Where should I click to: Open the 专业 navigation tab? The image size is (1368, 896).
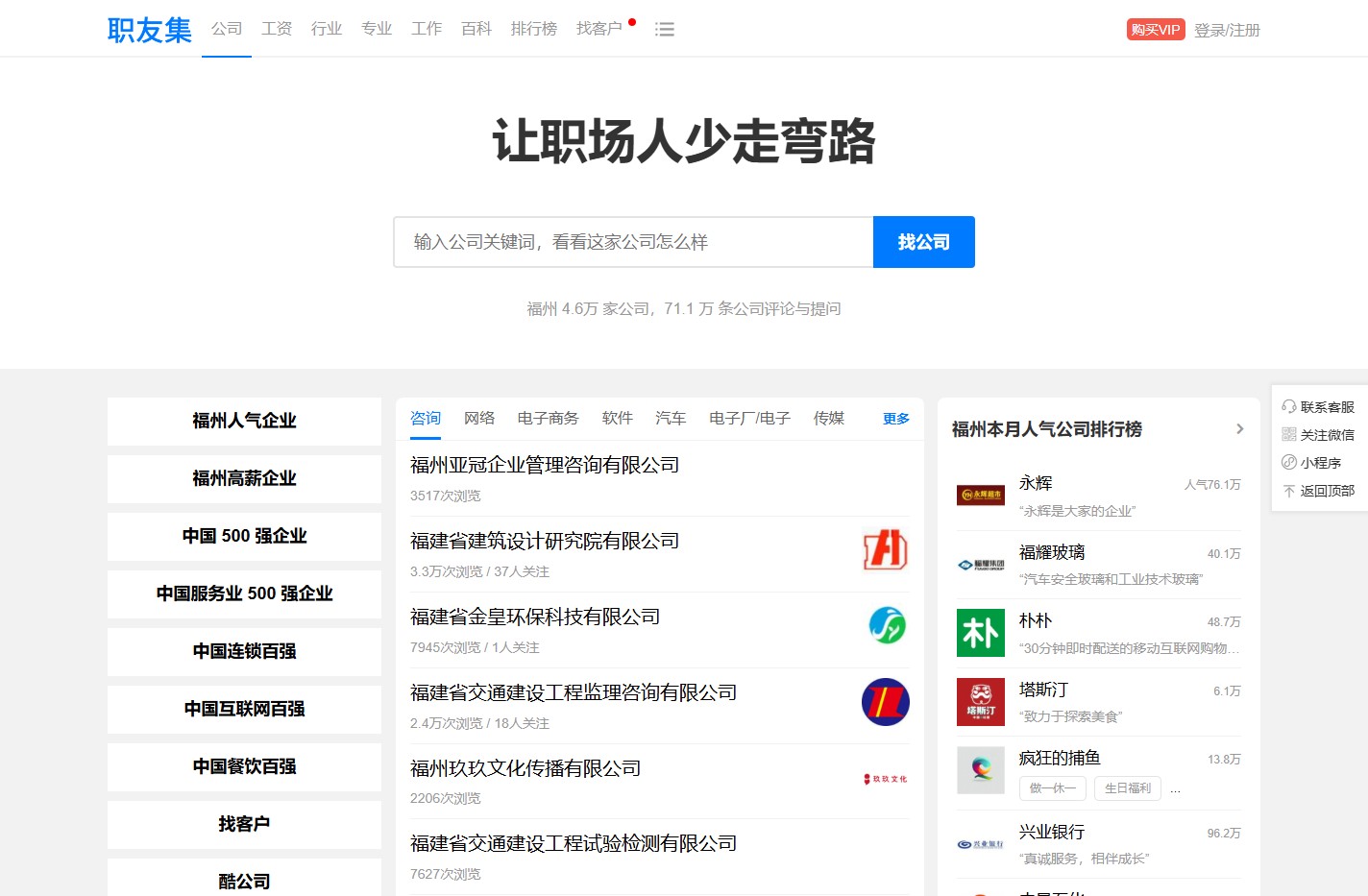377,29
